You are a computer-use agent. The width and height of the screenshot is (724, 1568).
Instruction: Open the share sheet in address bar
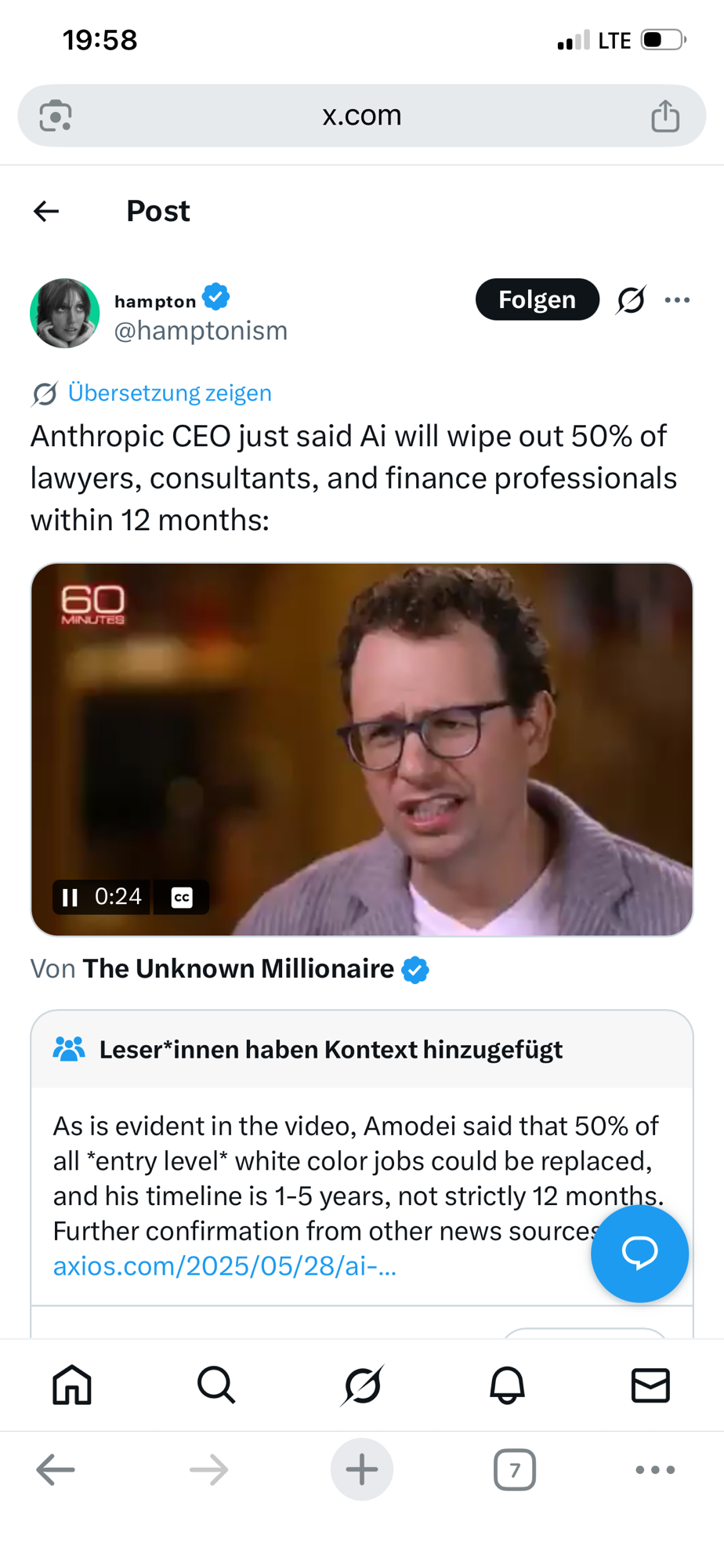[664, 116]
